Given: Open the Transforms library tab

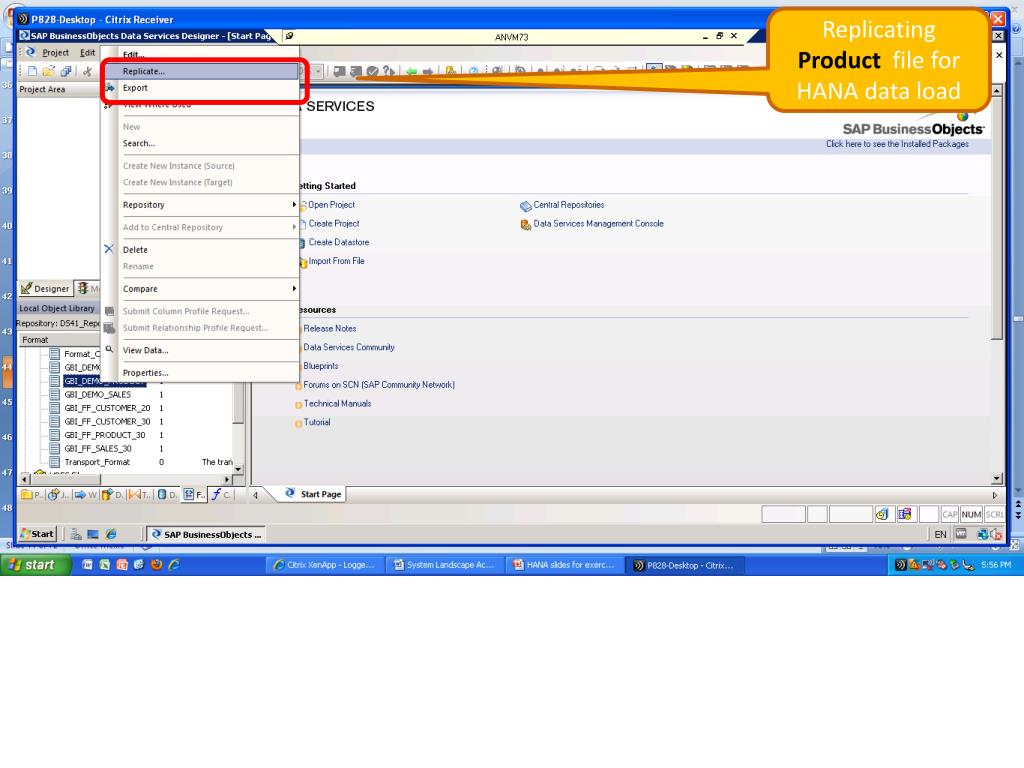Looking at the screenshot, I should pyautogui.click(x=139, y=495).
